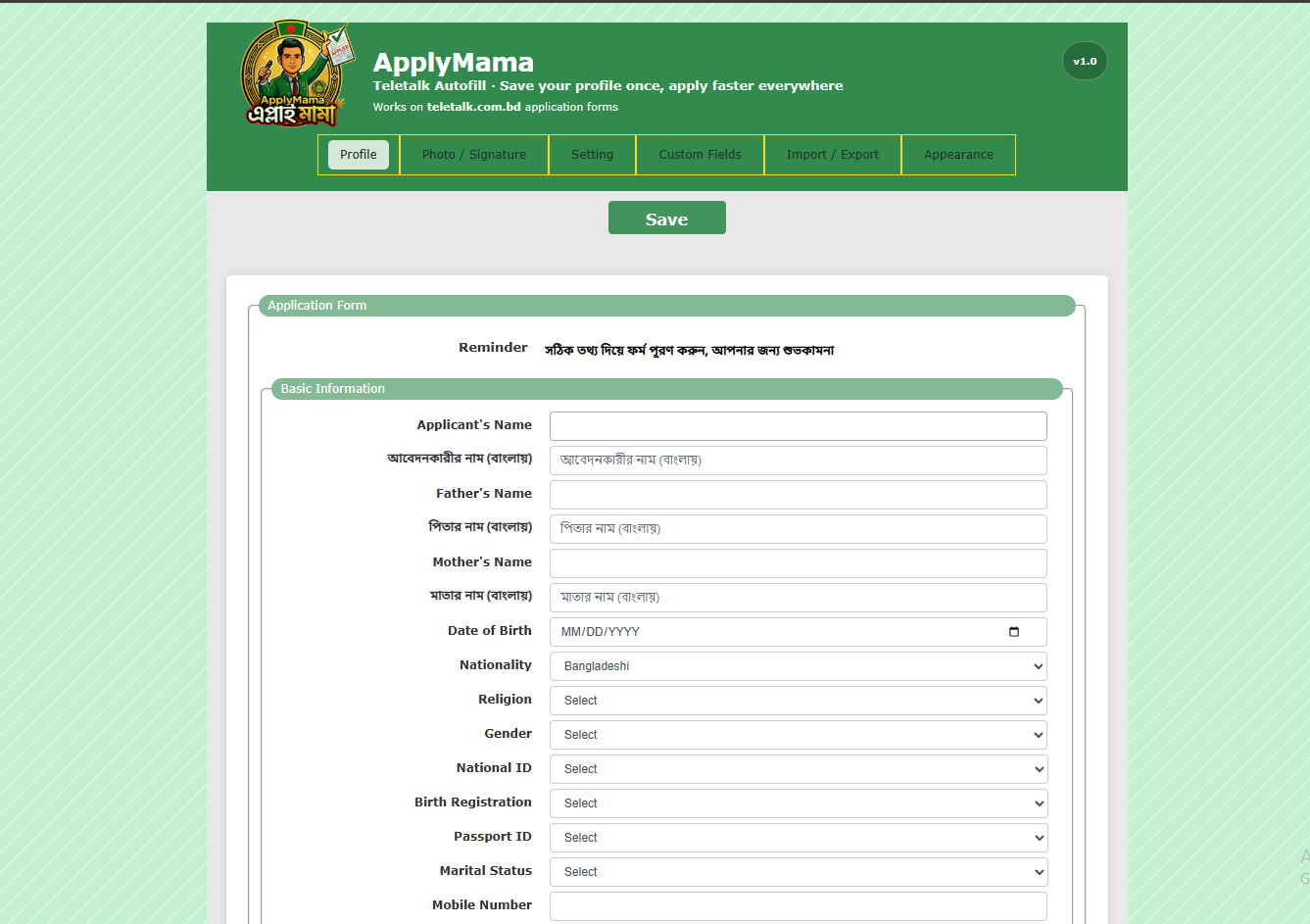
Task: Click the Application Form section header
Action: [x=667, y=306]
